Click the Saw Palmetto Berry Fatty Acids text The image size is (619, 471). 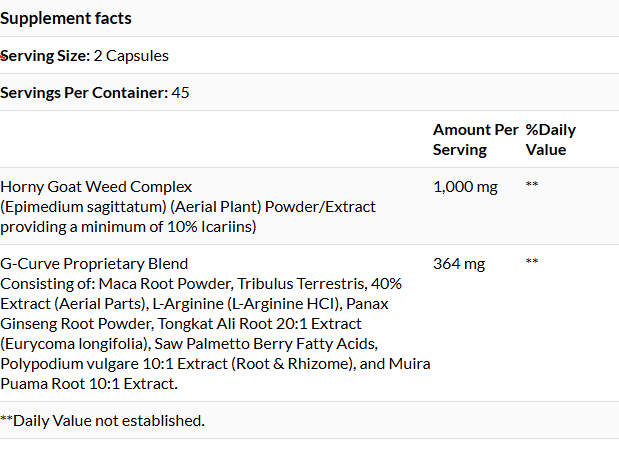tap(266, 343)
